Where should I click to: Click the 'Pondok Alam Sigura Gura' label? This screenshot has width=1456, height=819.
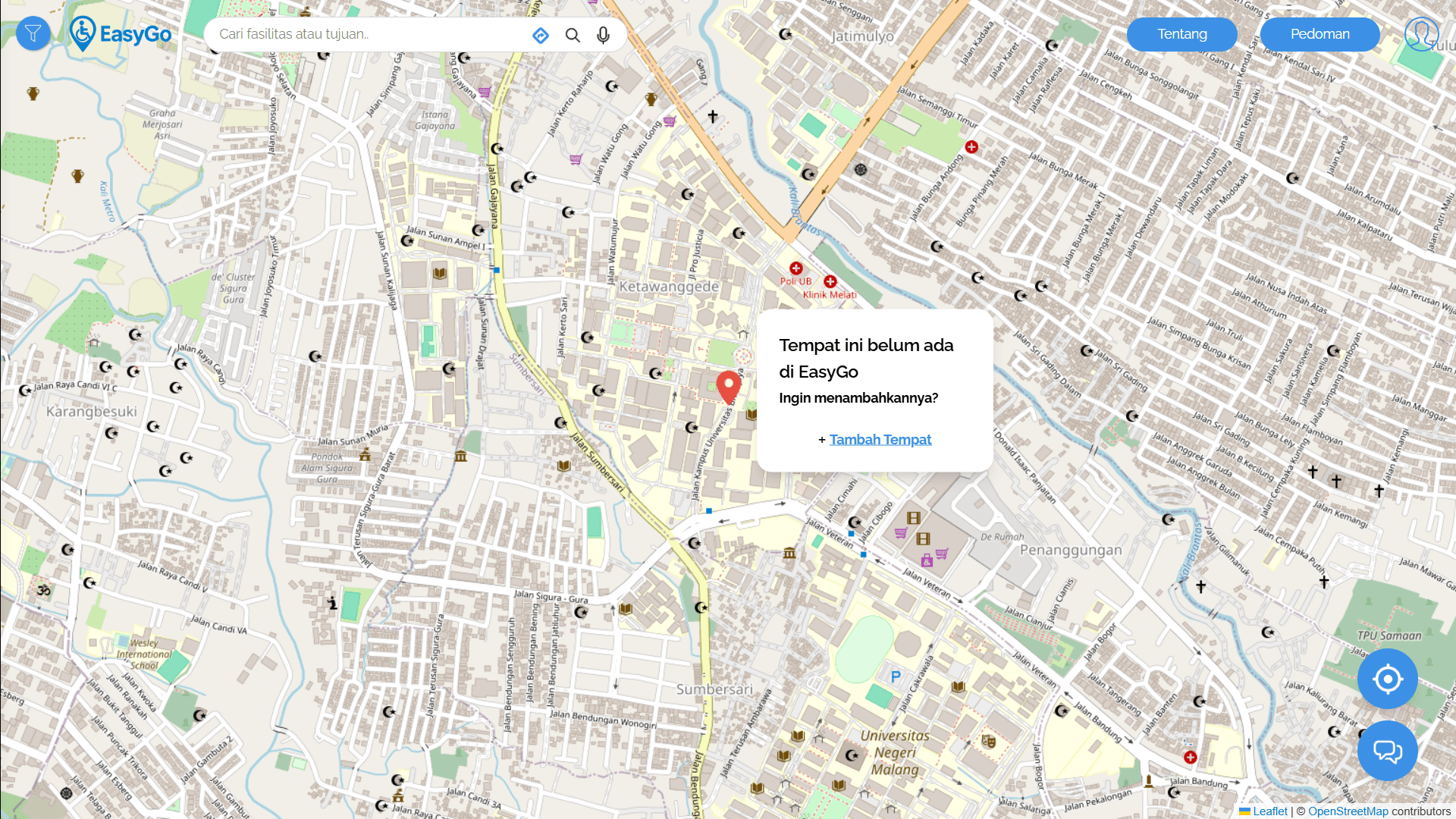pyautogui.click(x=327, y=468)
